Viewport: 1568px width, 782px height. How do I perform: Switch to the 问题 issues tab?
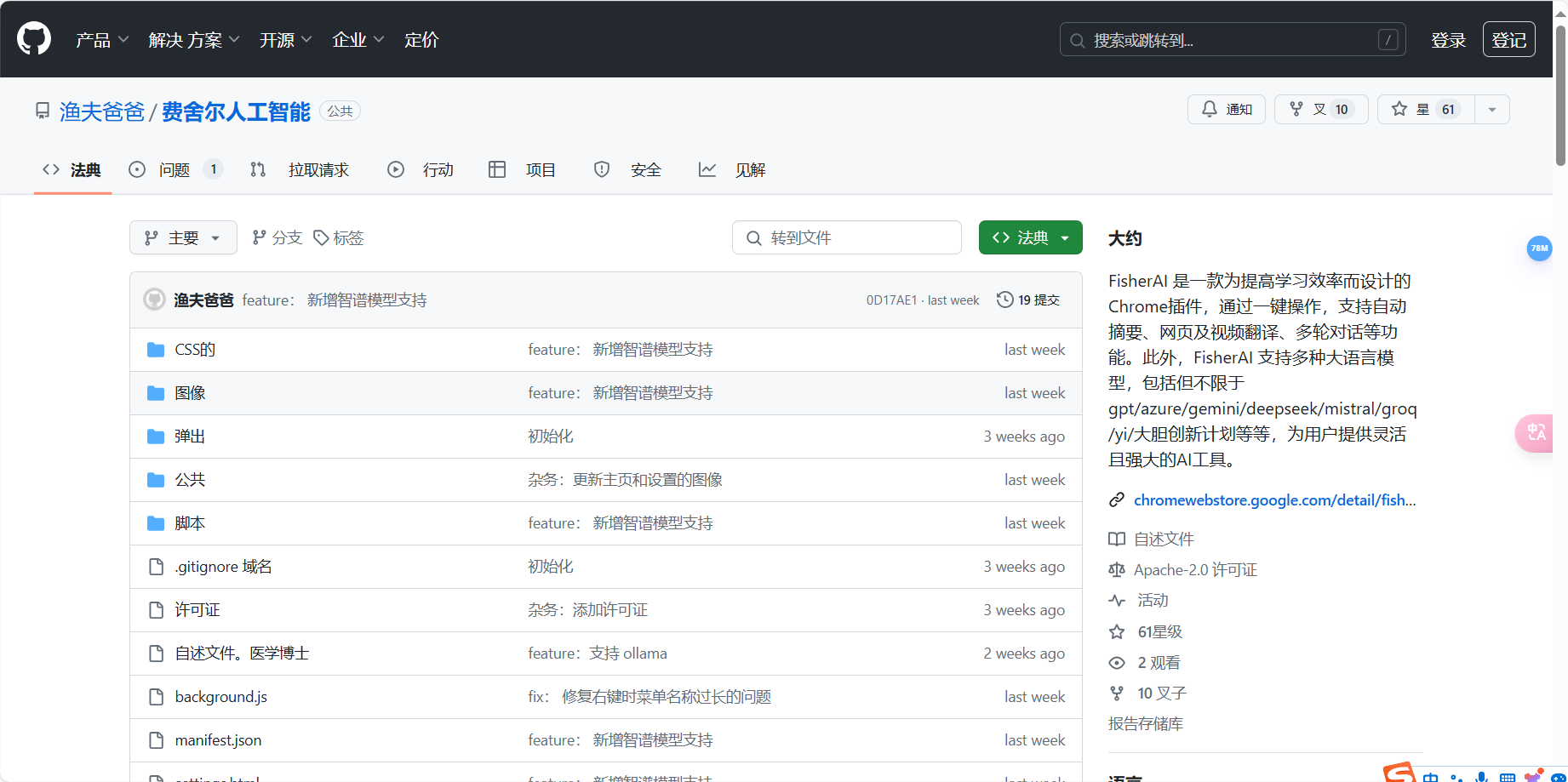coord(174,169)
